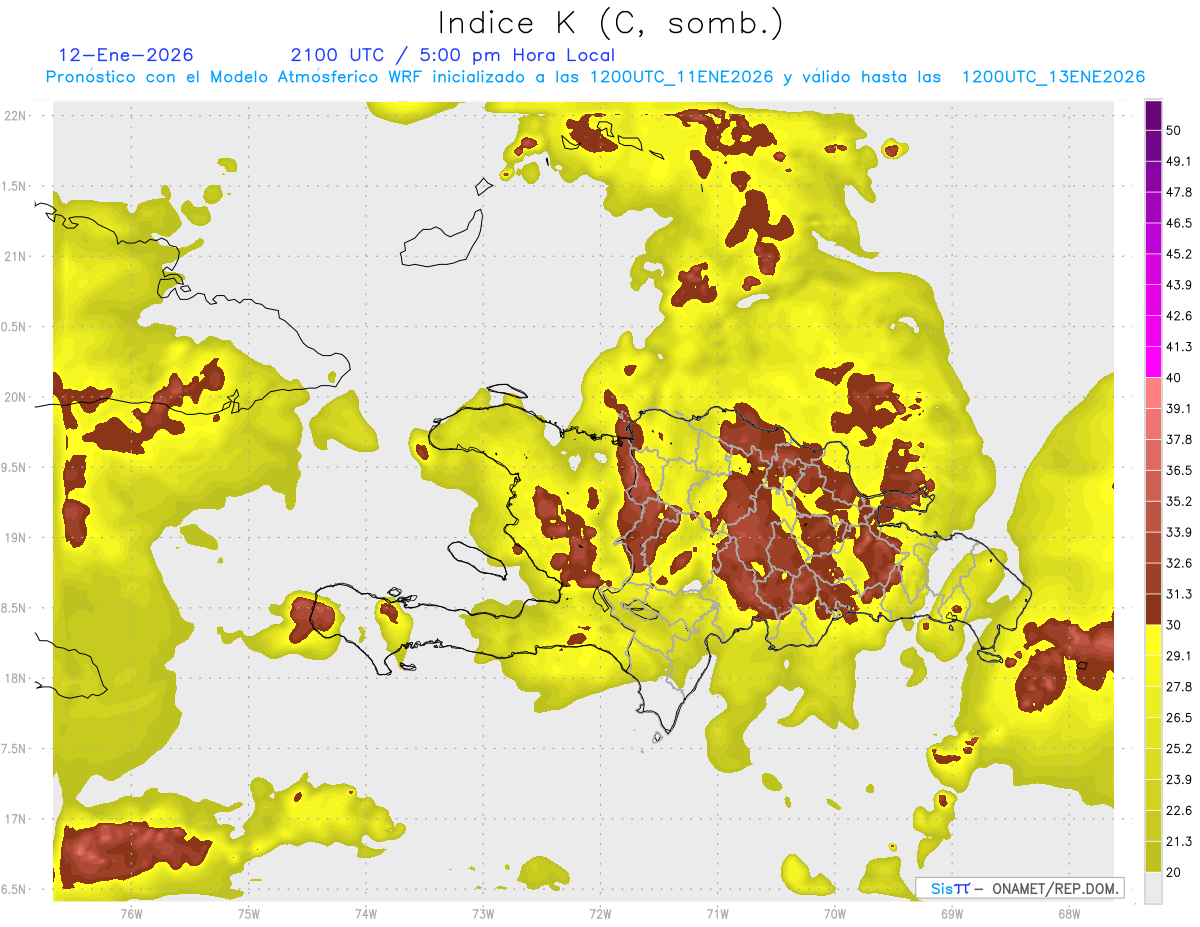Click the "ONAMET/REP.DOM." credit label
1200x927 pixels.
[x=1055, y=888]
